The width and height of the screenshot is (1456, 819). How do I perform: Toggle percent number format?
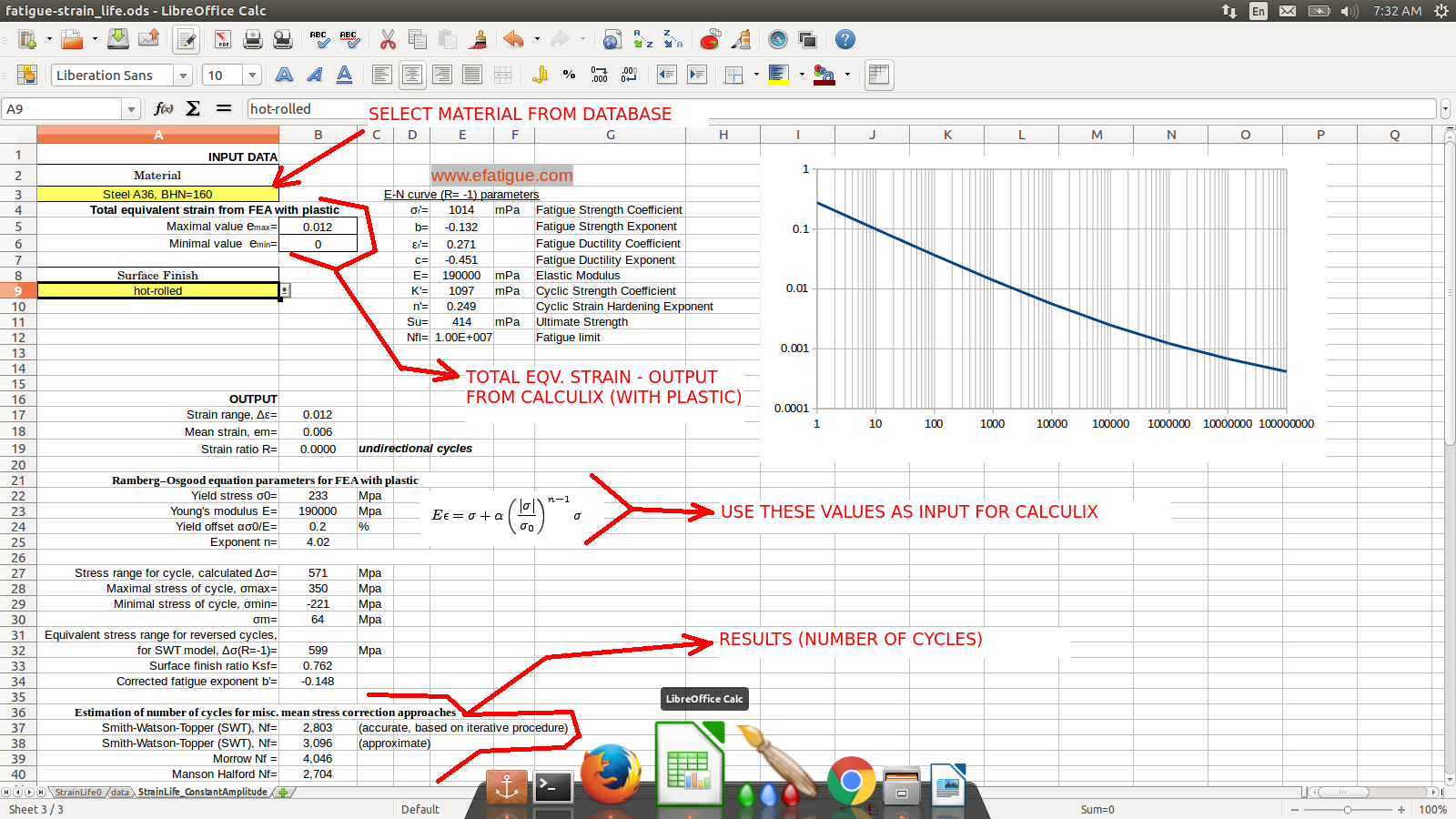click(x=569, y=75)
